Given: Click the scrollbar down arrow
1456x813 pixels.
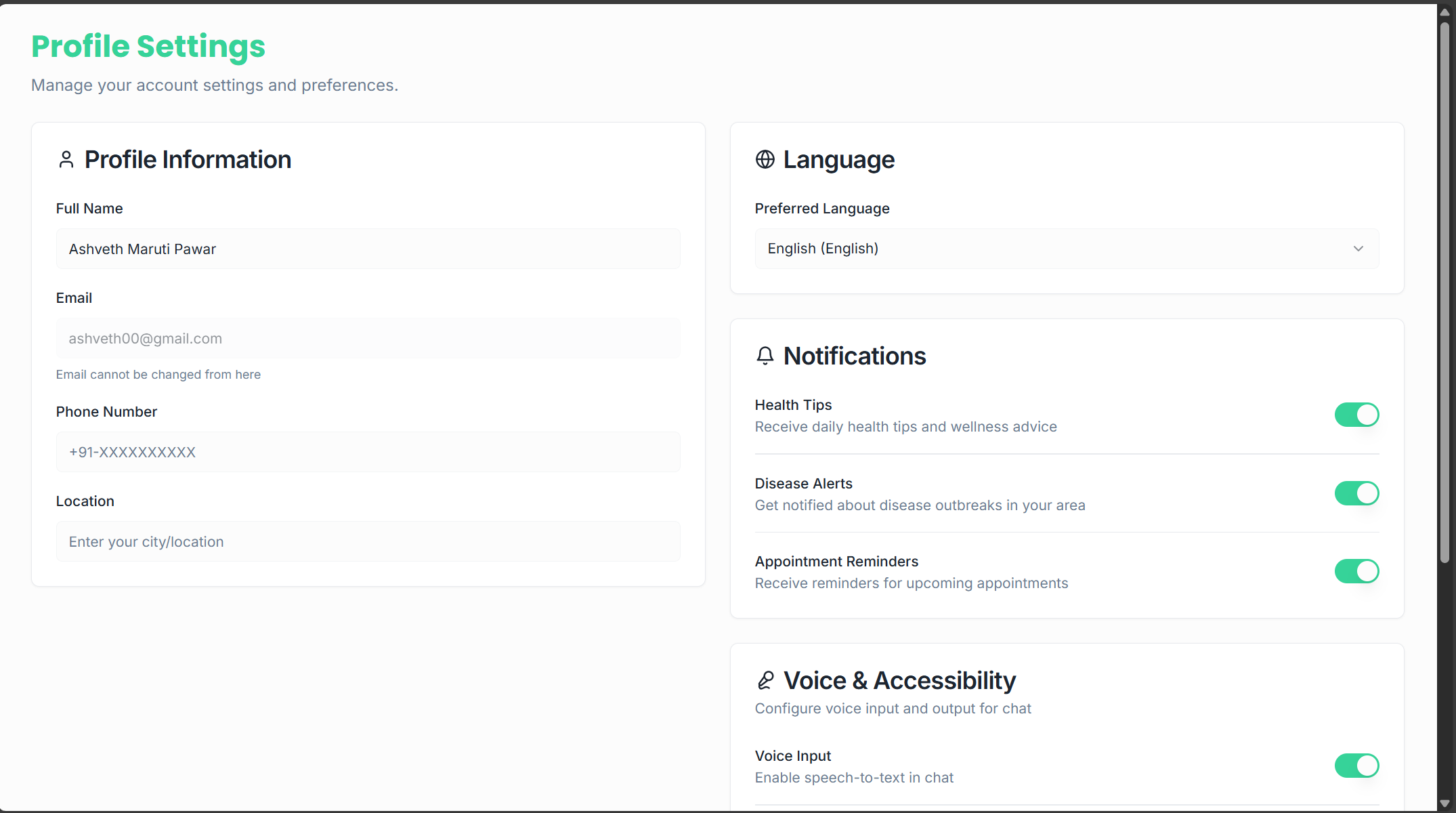Looking at the screenshot, I should click(1444, 804).
